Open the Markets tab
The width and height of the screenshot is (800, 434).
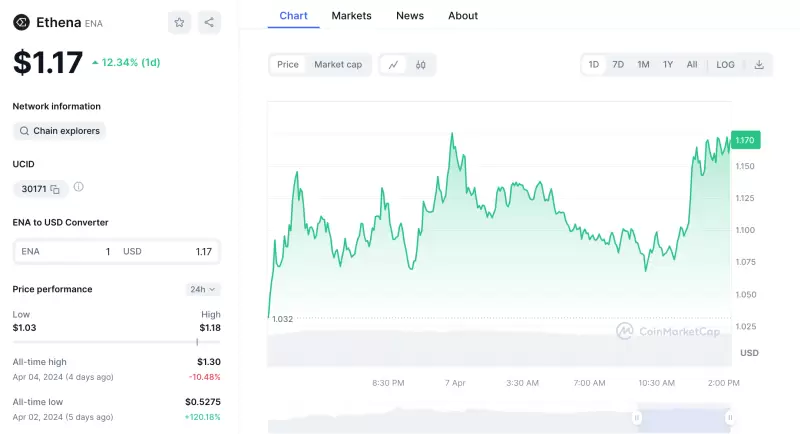(x=351, y=16)
